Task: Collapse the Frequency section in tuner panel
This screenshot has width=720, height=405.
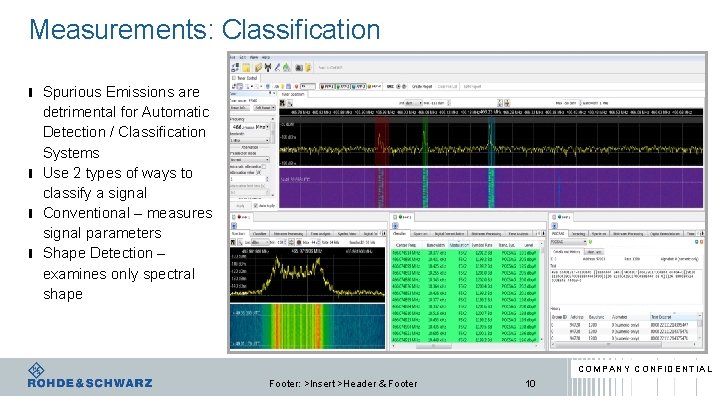Action: coord(272,119)
